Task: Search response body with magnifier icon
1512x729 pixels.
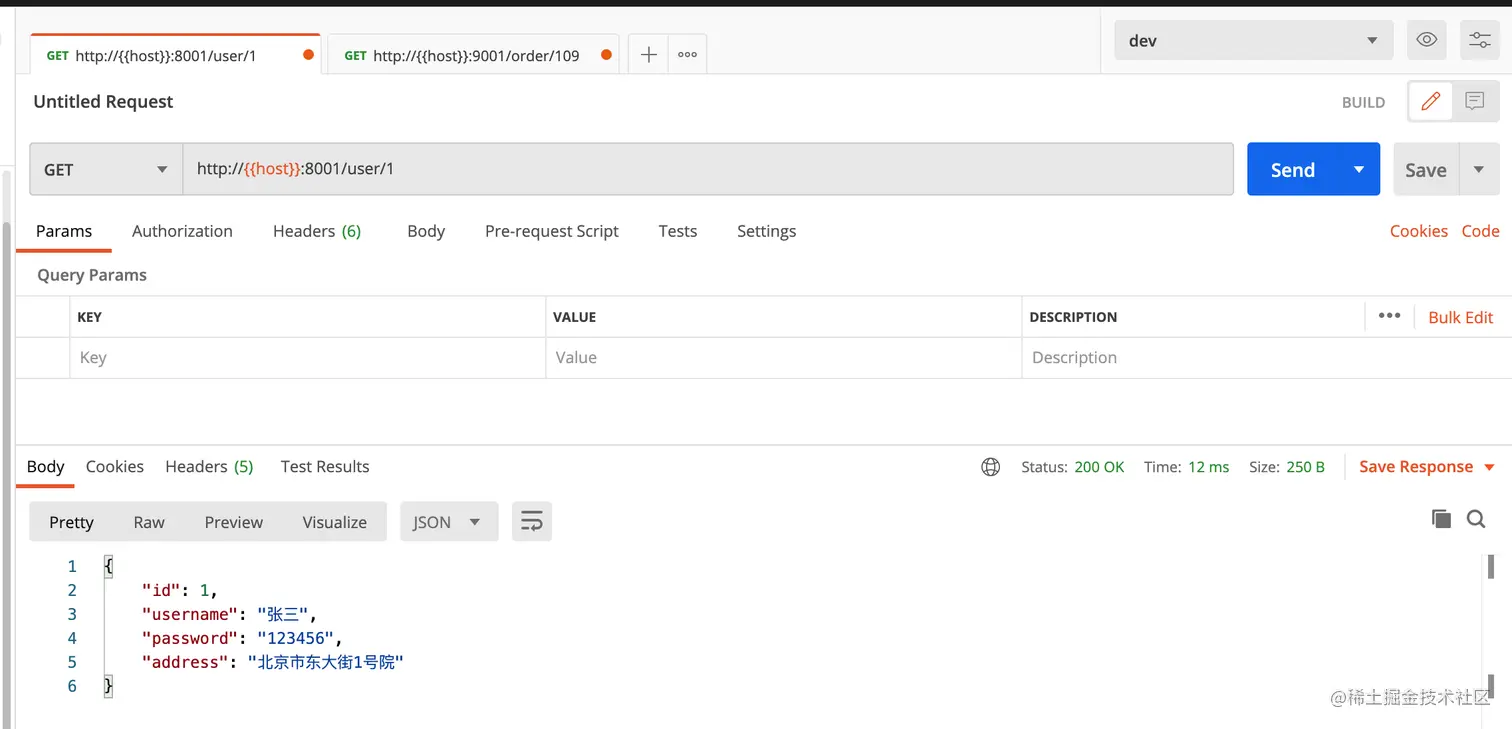Action: pos(1476,518)
